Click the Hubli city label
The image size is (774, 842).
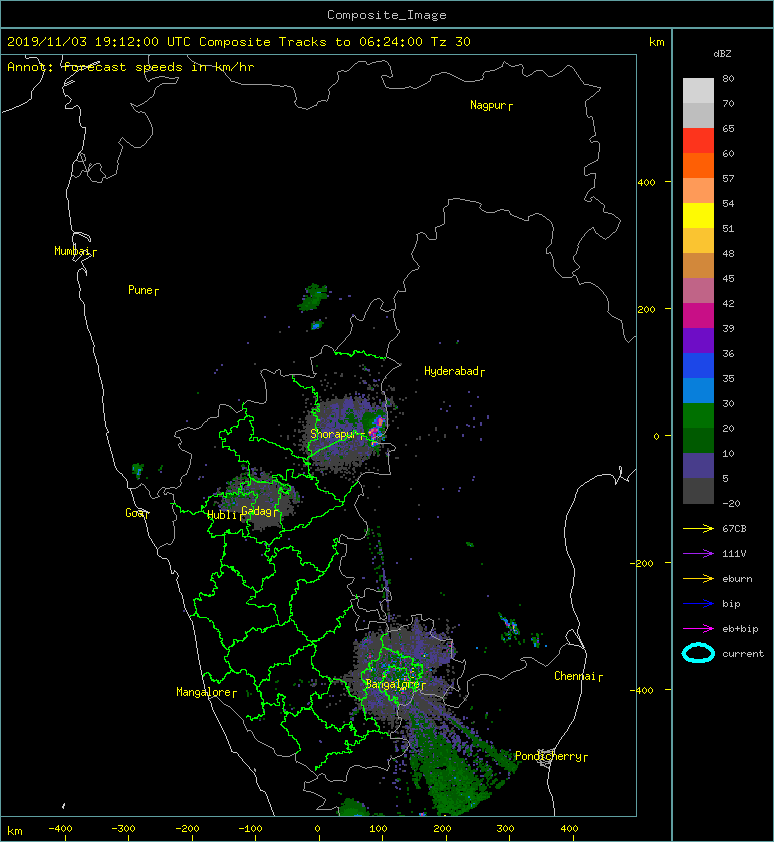point(222,515)
